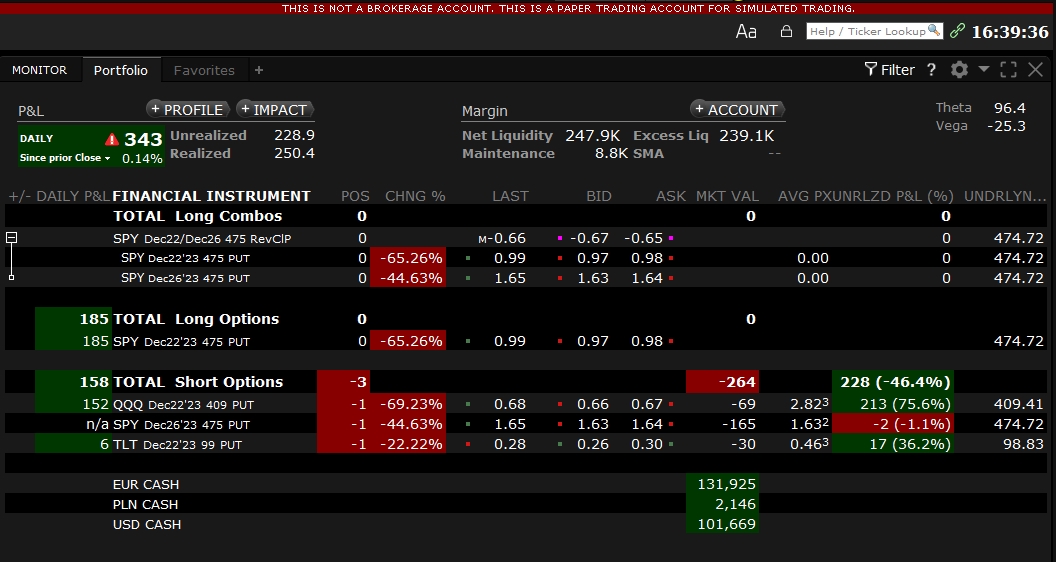
Task: Click the UNRLZD P&L (%) column header
Action: [891, 196]
